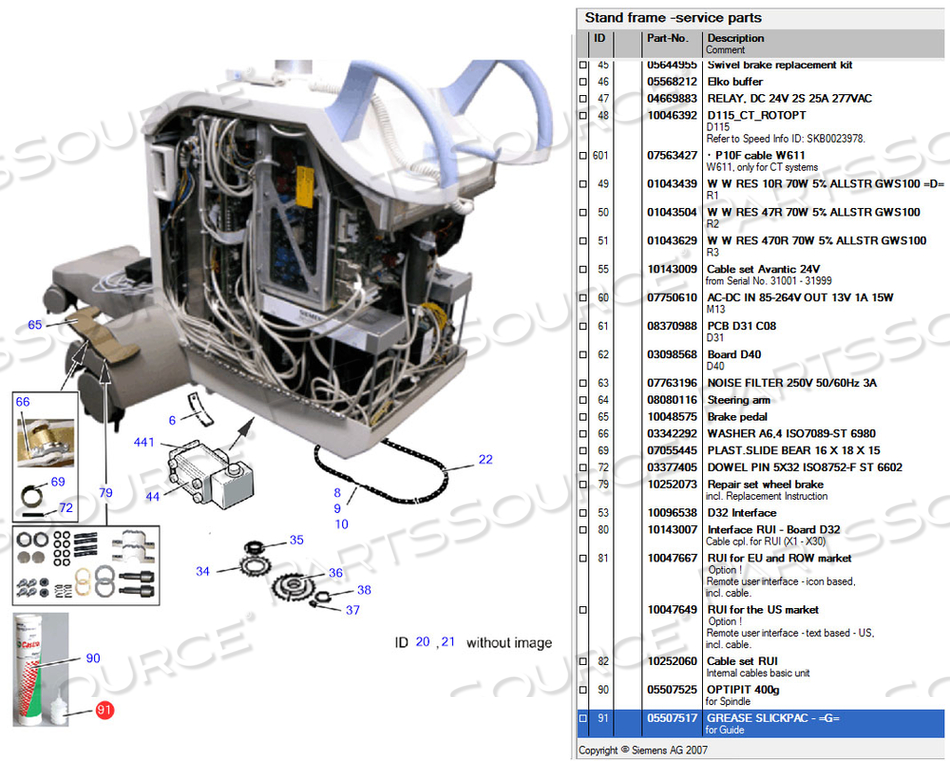Click the Description column header

(x=736, y=39)
